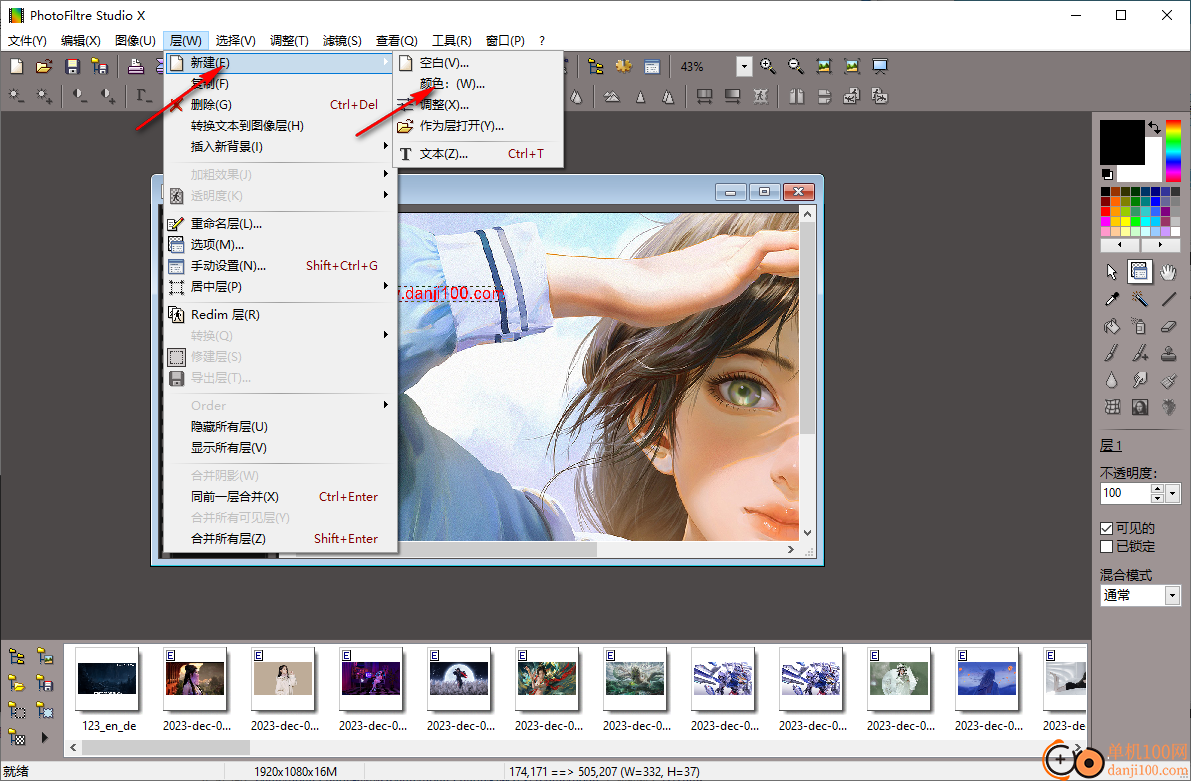Choose 空白(V)... from the New submenu

click(x=478, y=63)
